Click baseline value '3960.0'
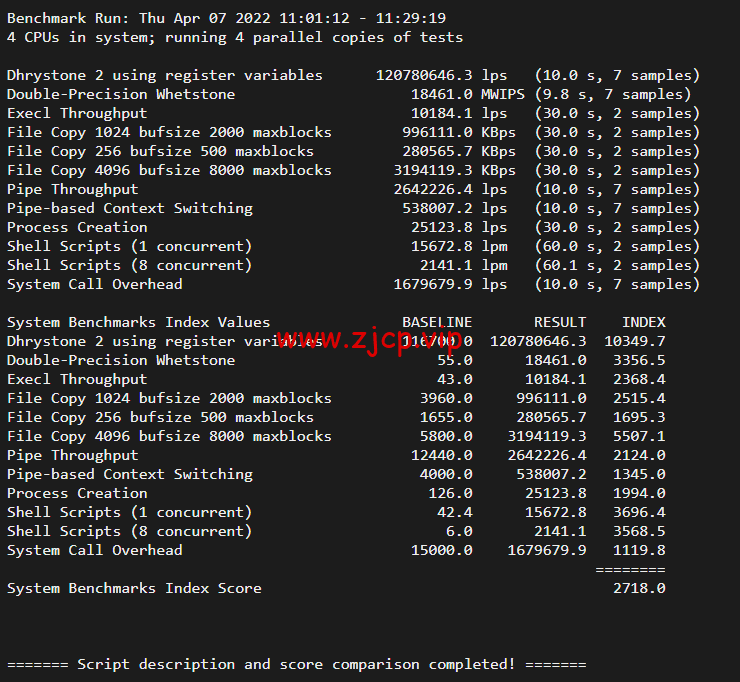740x682 pixels. pos(446,398)
